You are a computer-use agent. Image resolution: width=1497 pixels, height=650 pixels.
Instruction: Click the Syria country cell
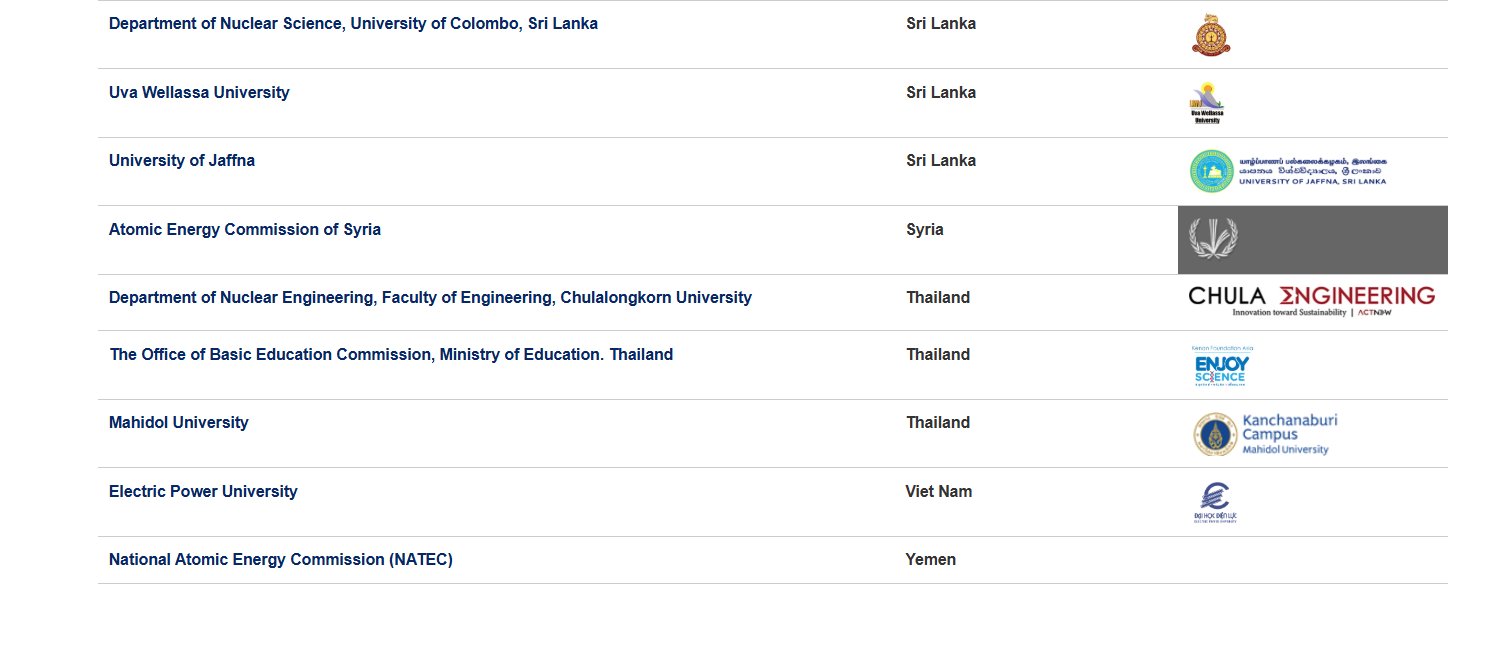925,229
